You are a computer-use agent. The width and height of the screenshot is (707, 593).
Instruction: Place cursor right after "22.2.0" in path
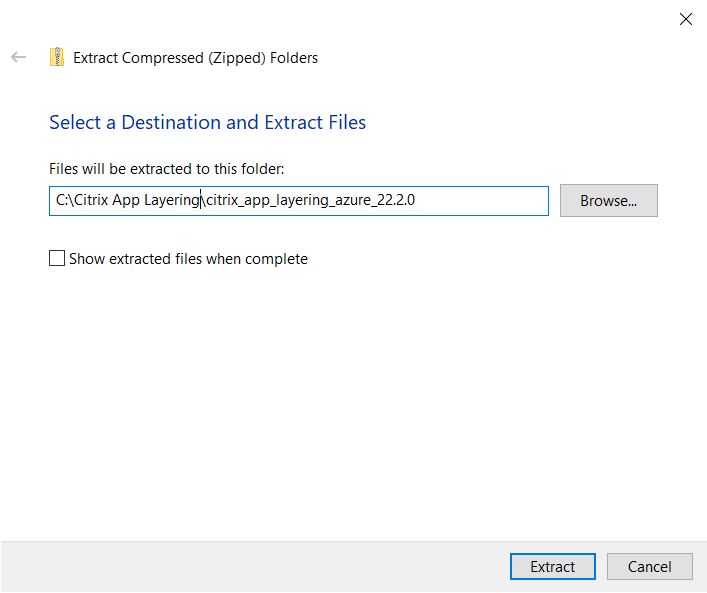click(416, 200)
